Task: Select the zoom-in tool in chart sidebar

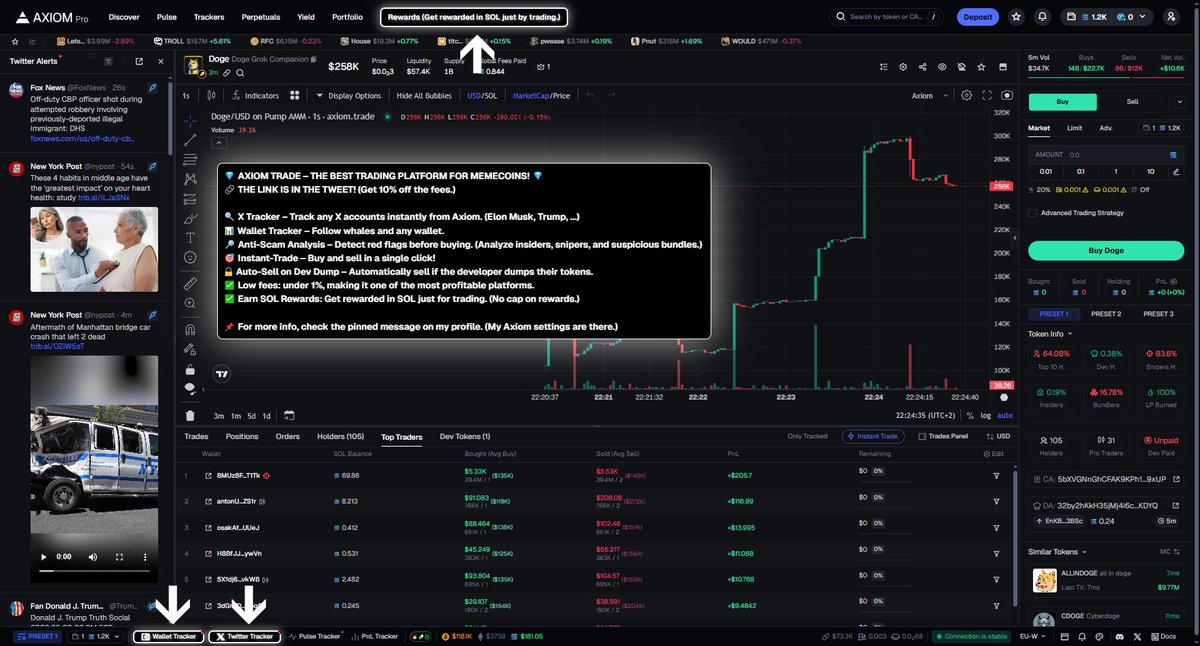Action: click(x=190, y=304)
